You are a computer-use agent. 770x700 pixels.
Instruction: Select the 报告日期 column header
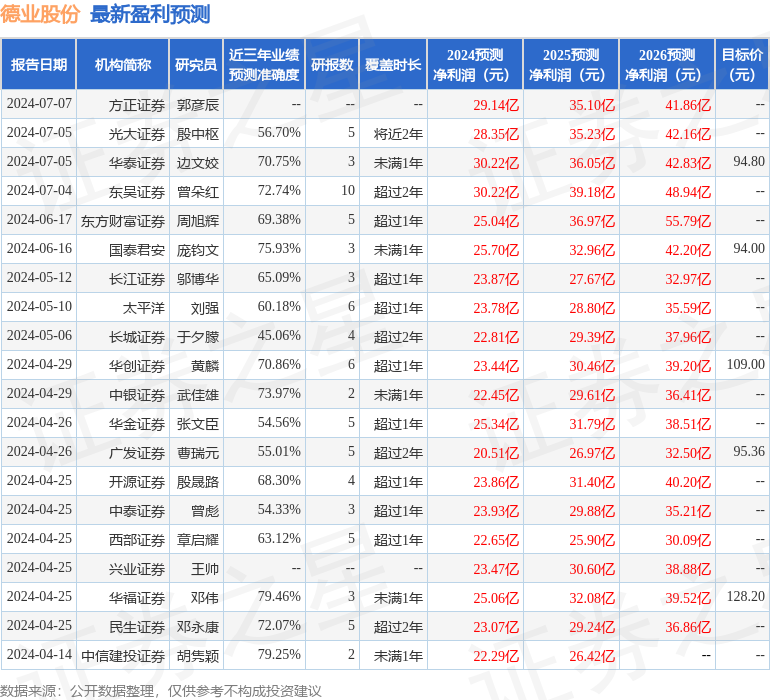(x=39, y=65)
